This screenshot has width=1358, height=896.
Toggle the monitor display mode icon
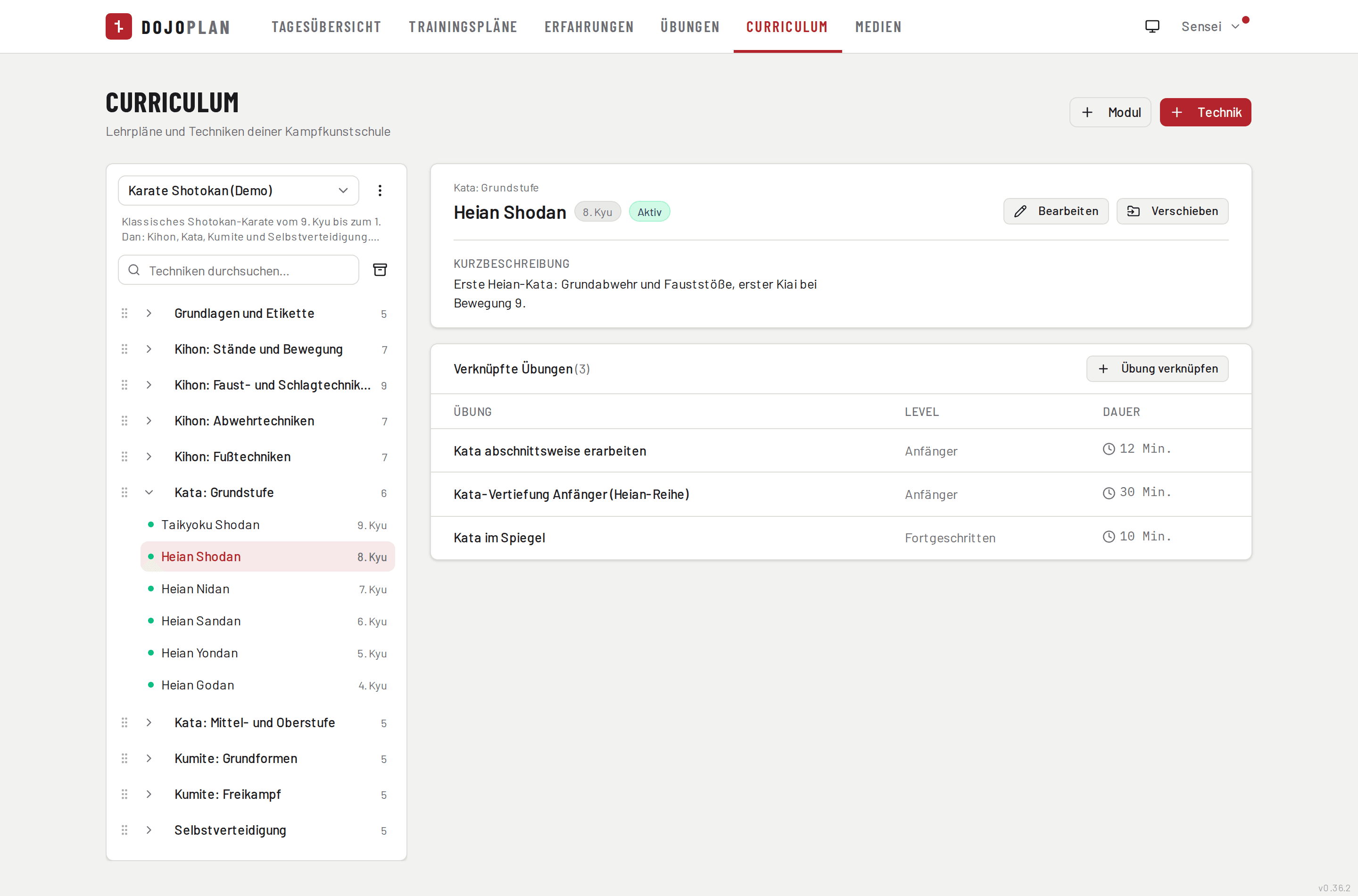(x=1152, y=26)
